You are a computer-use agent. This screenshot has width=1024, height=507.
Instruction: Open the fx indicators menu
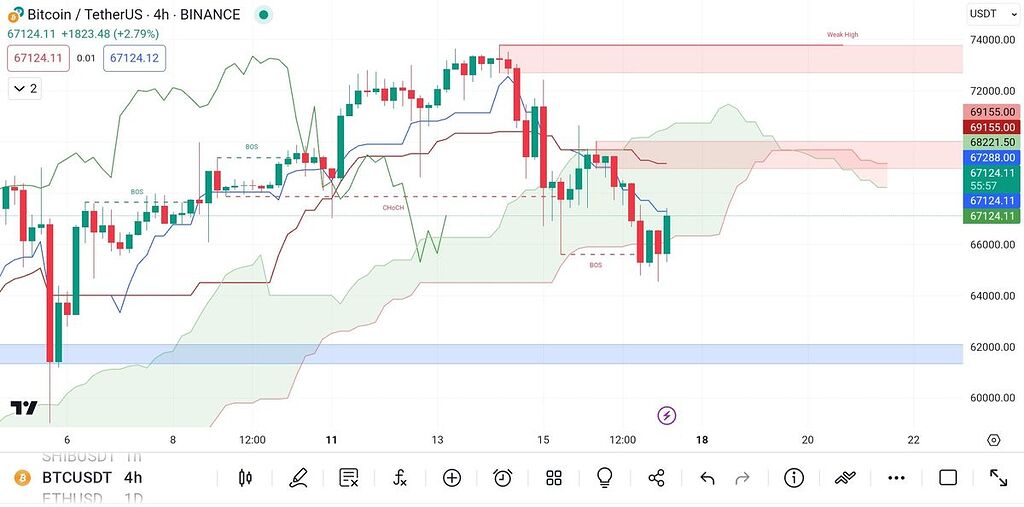tap(400, 478)
